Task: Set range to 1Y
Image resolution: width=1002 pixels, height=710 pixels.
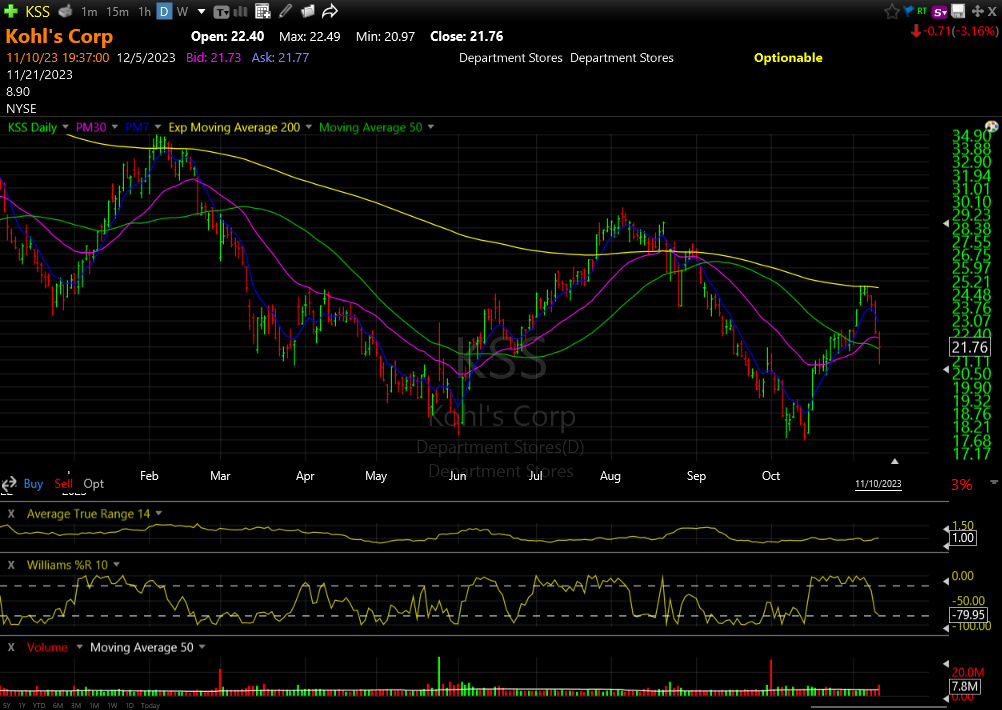Action: pyautogui.click(x=22, y=706)
